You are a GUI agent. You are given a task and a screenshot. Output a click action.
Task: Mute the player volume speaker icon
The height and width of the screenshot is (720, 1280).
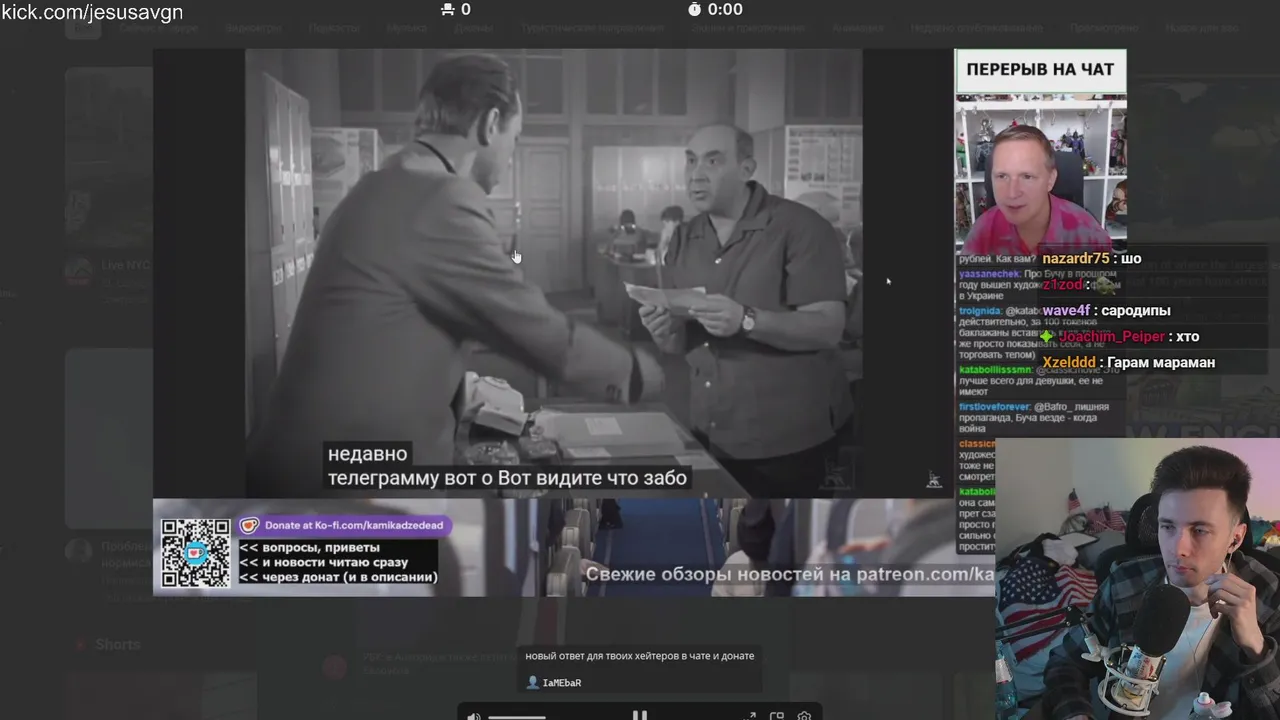474,716
